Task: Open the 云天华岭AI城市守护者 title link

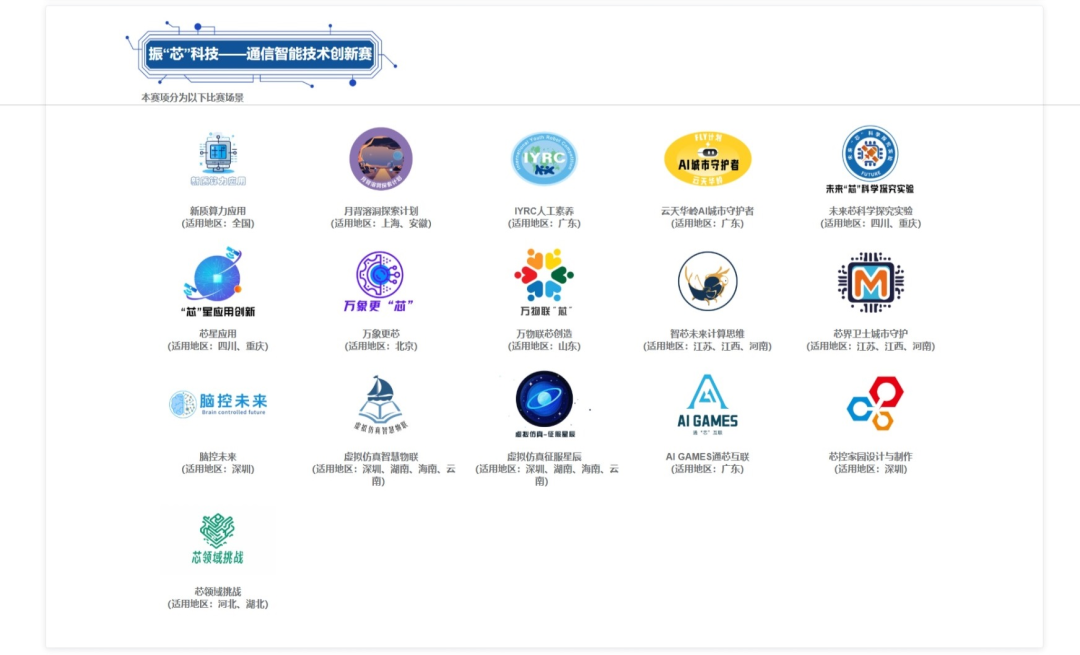Action: [707, 211]
